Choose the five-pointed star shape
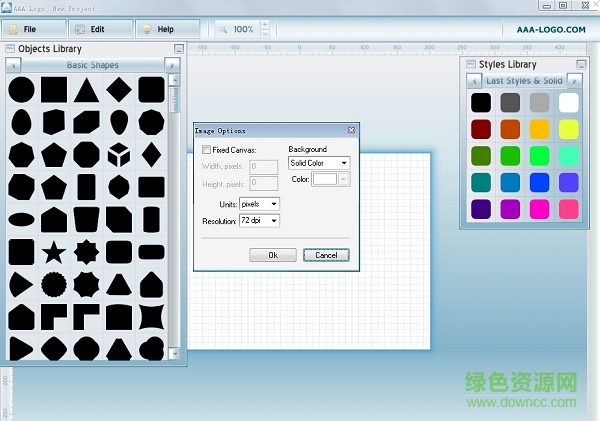600x421 pixels. [54, 250]
